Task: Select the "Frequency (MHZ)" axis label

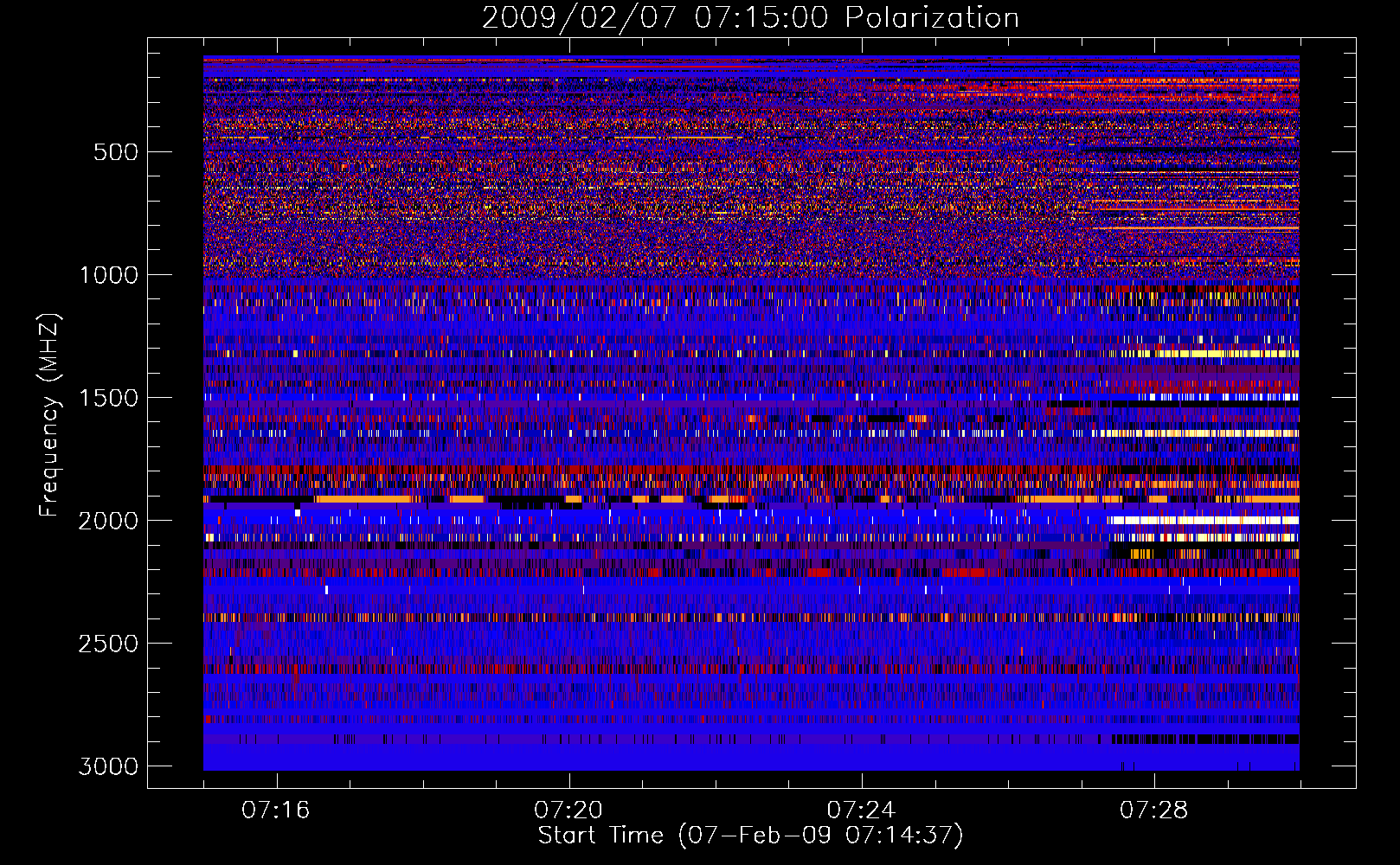Action: click(49, 415)
